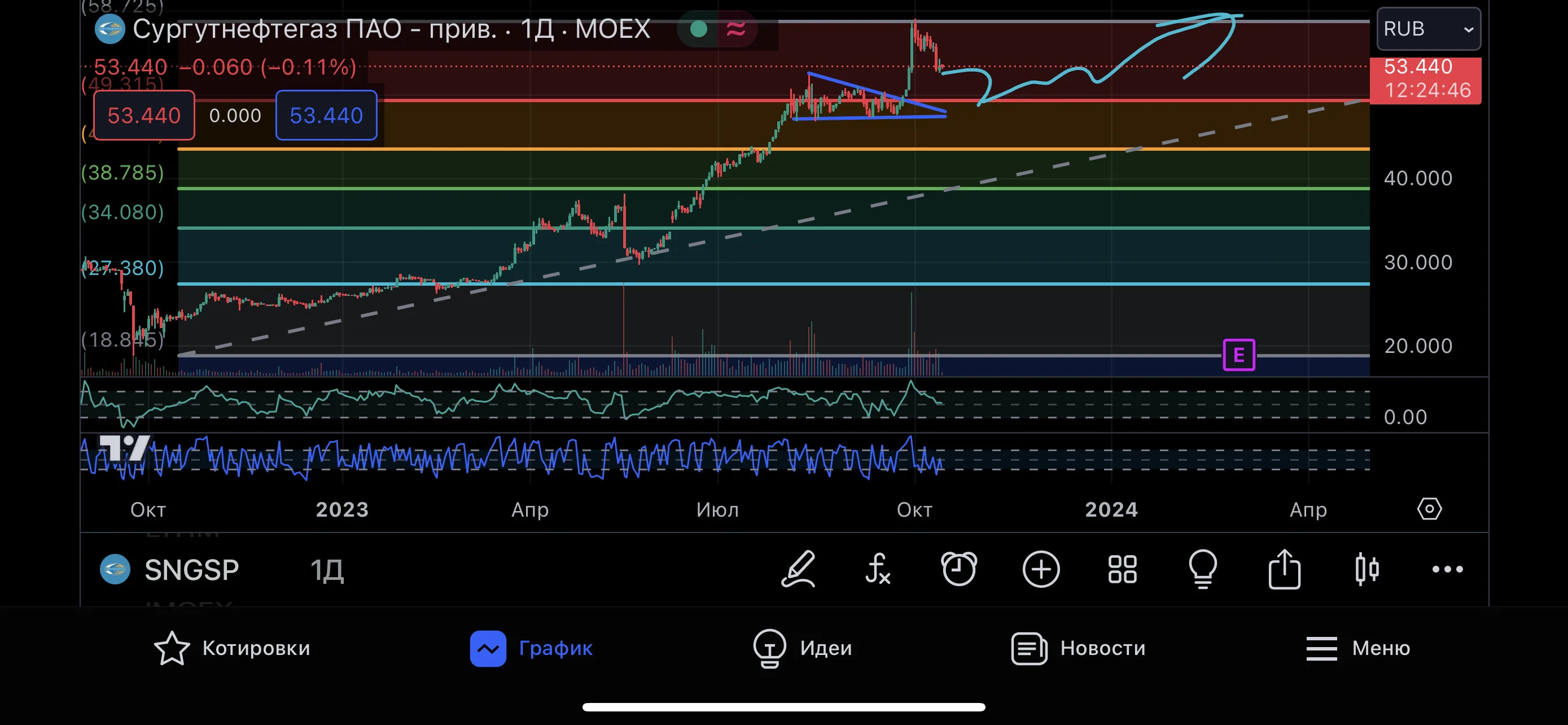Open the Меню tab
Viewport: 1568px width, 725px height.
1358,648
